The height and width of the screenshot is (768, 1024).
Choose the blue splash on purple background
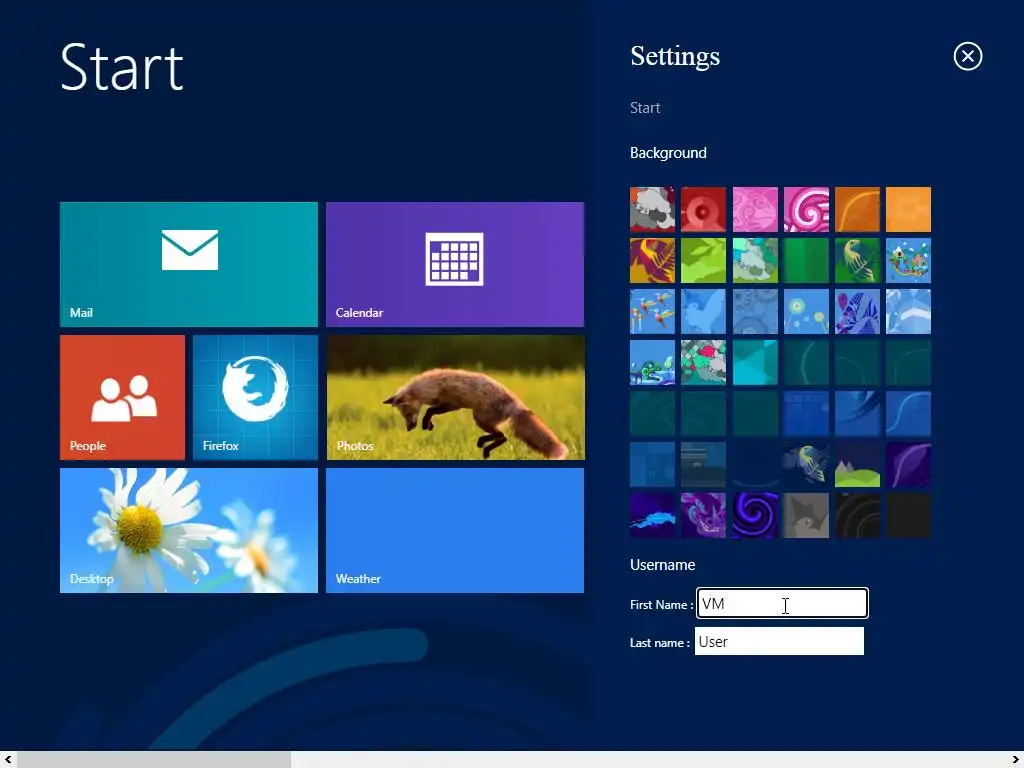652,515
